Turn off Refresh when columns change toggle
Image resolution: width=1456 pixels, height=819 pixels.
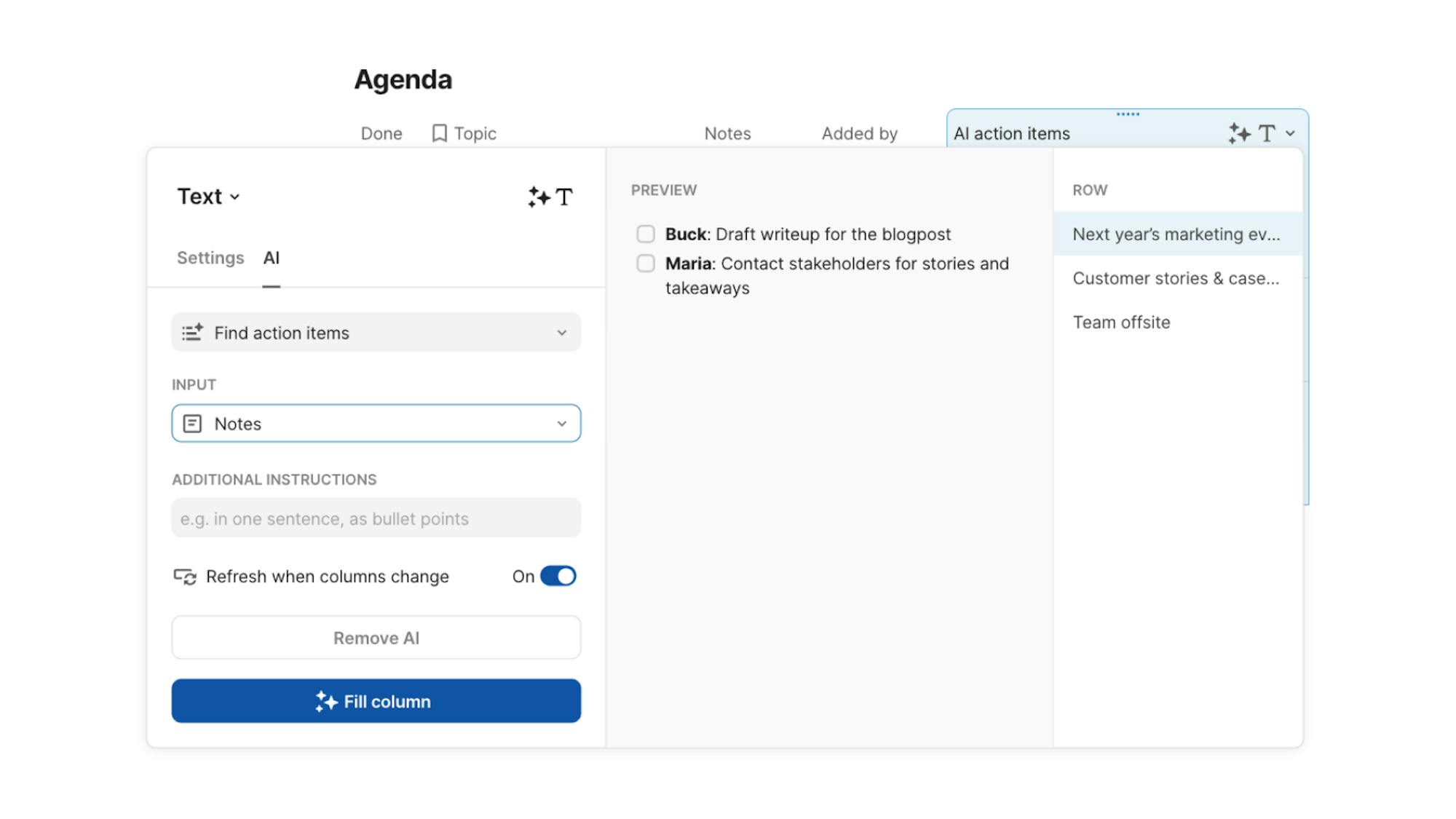tap(558, 576)
